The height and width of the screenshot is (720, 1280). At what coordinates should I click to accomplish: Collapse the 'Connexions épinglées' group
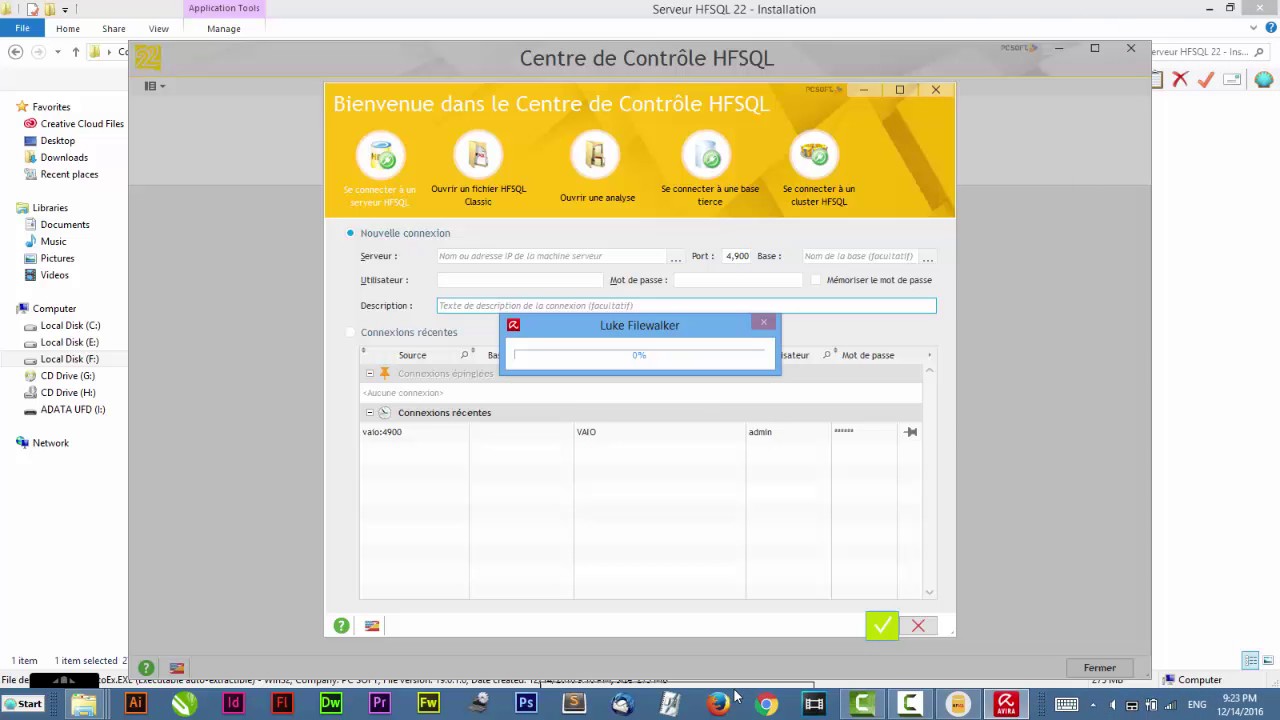click(x=369, y=373)
